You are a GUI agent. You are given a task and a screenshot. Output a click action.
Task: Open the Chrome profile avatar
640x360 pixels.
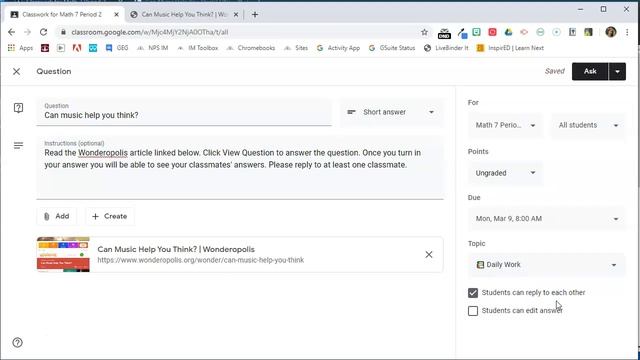(611, 32)
